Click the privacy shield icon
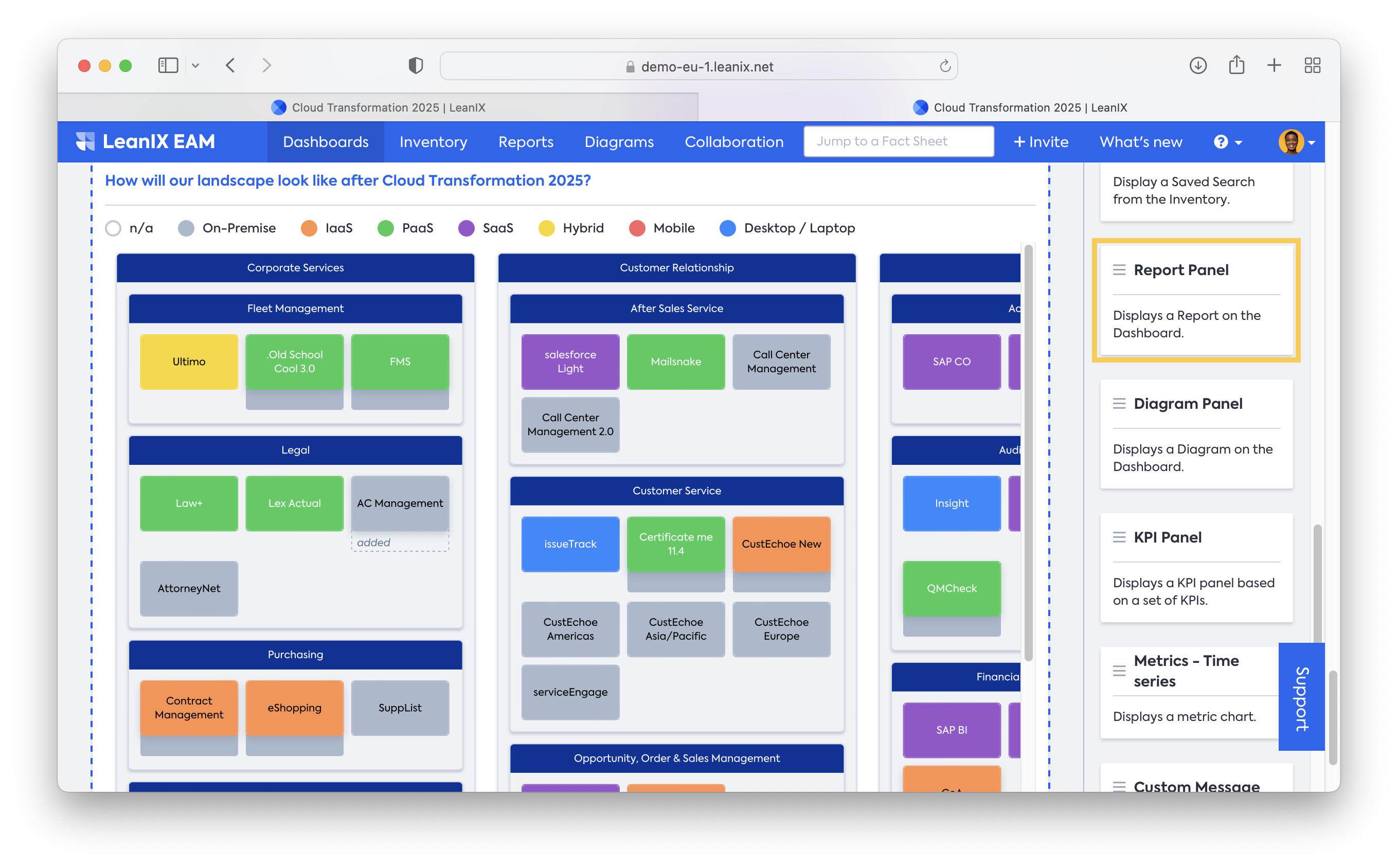 pos(416,65)
